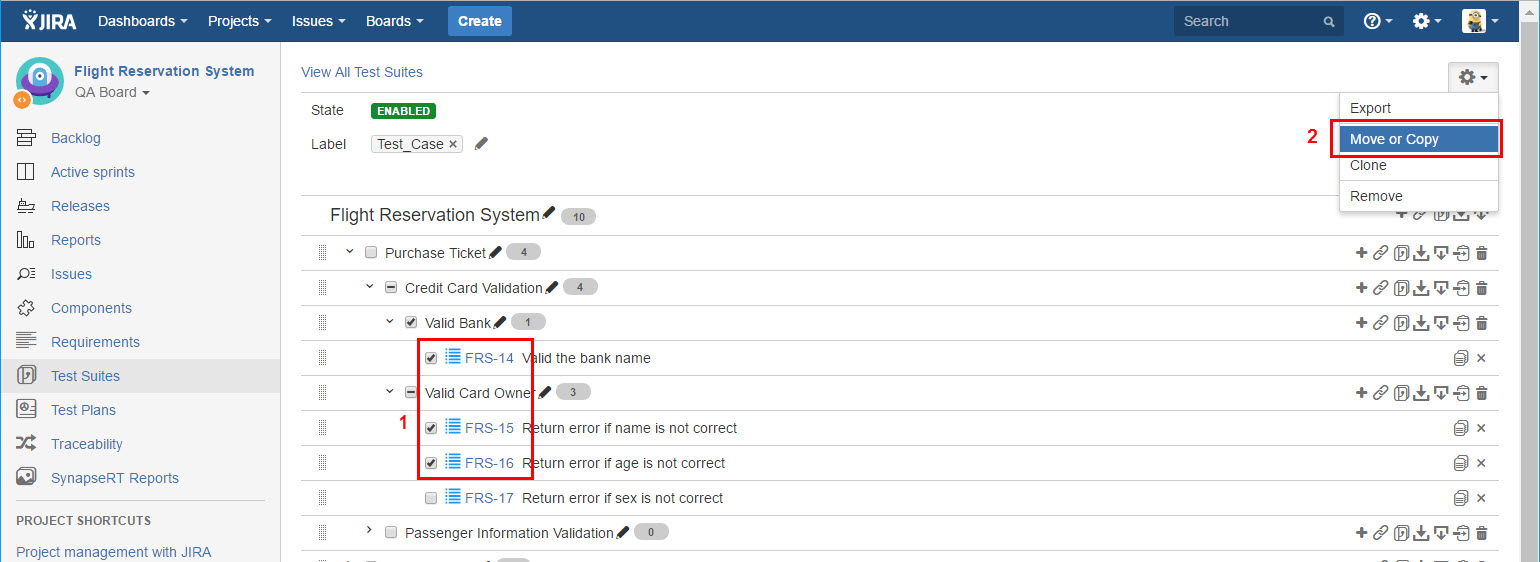1540x562 pixels.
Task: Collapse the Purchase Ticket tree node
Action: click(350, 252)
